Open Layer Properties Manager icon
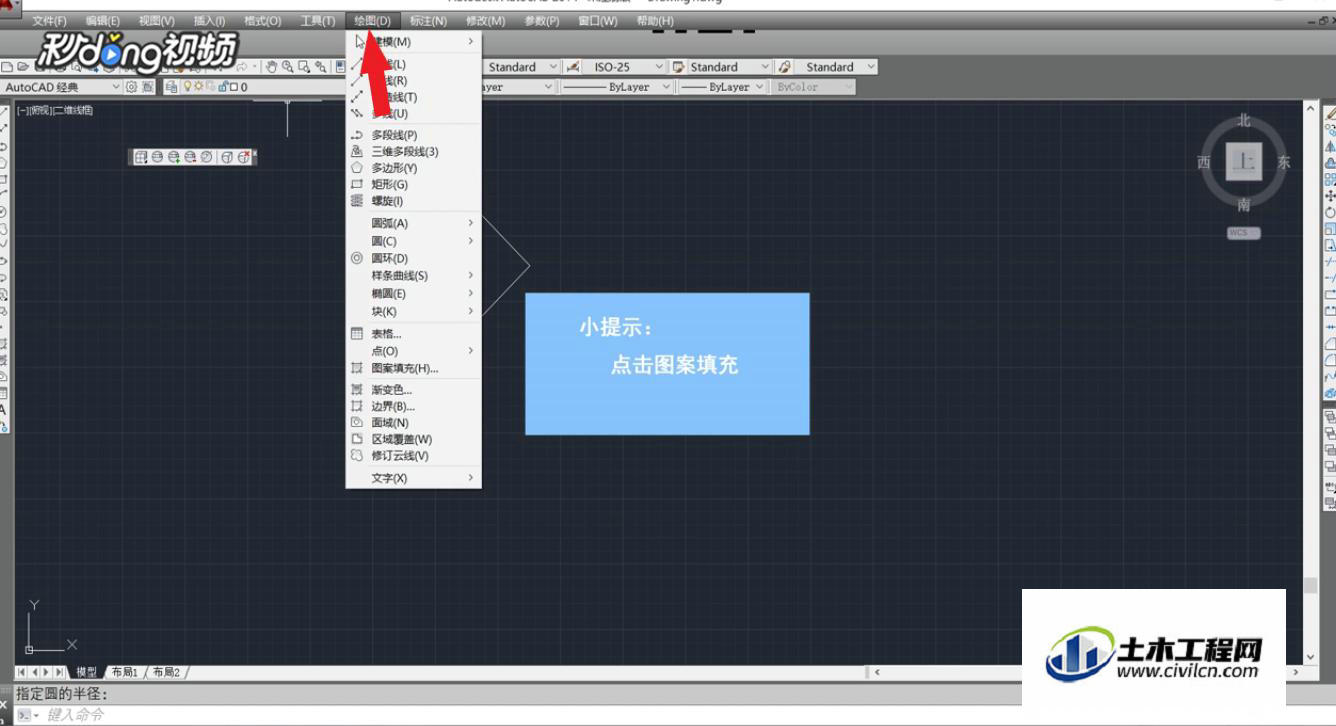1336x726 pixels. coord(171,87)
